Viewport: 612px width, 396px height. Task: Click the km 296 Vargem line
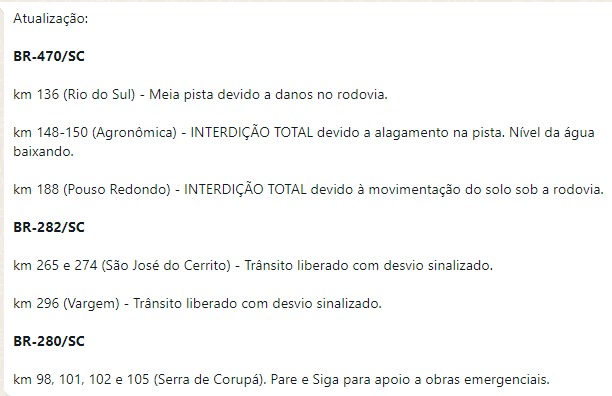(197, 304)
